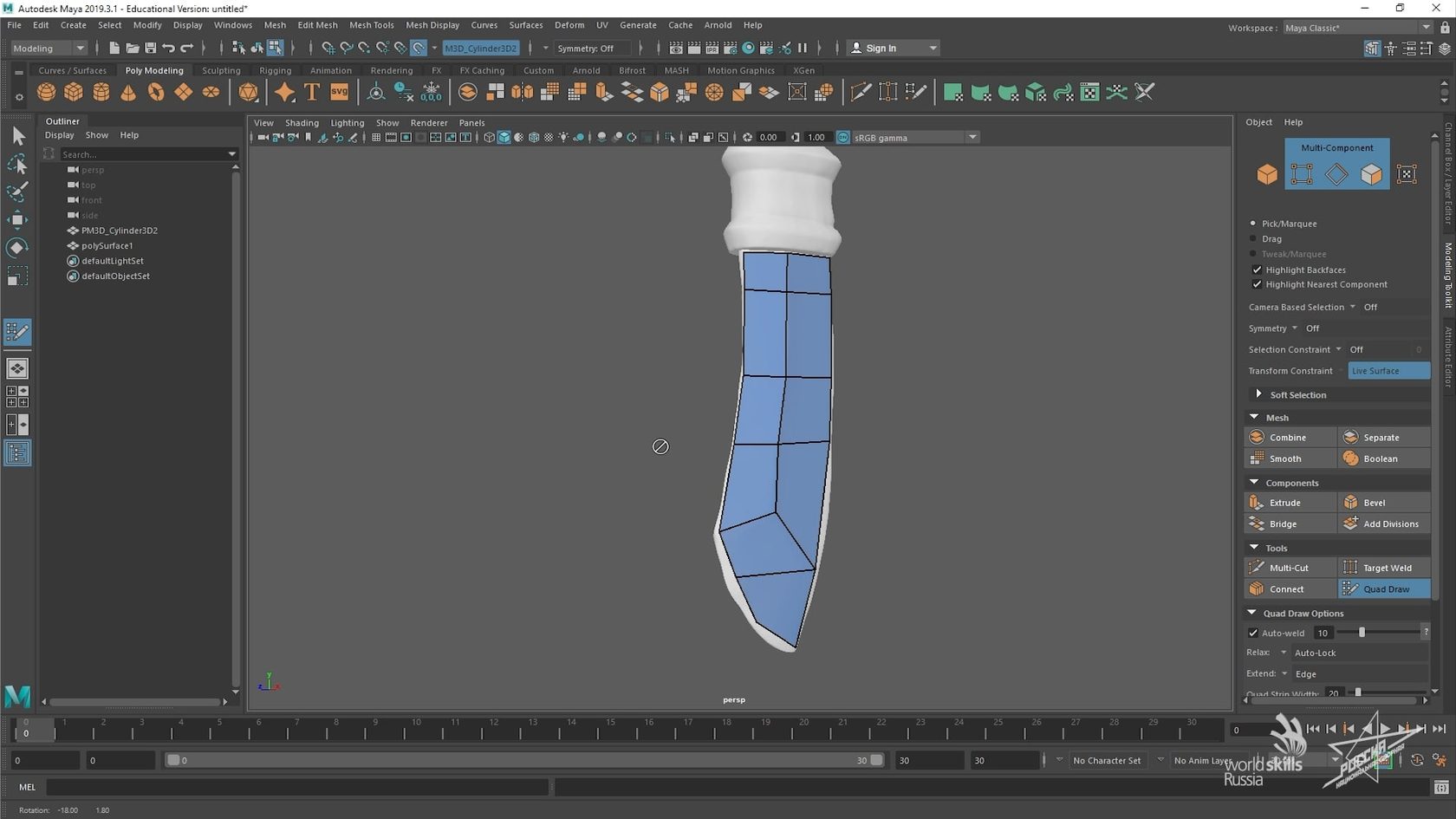The image size is (1456, 819).
Task: Click the polygon Type tool shelf icon
Action: (x=312, y=92)
